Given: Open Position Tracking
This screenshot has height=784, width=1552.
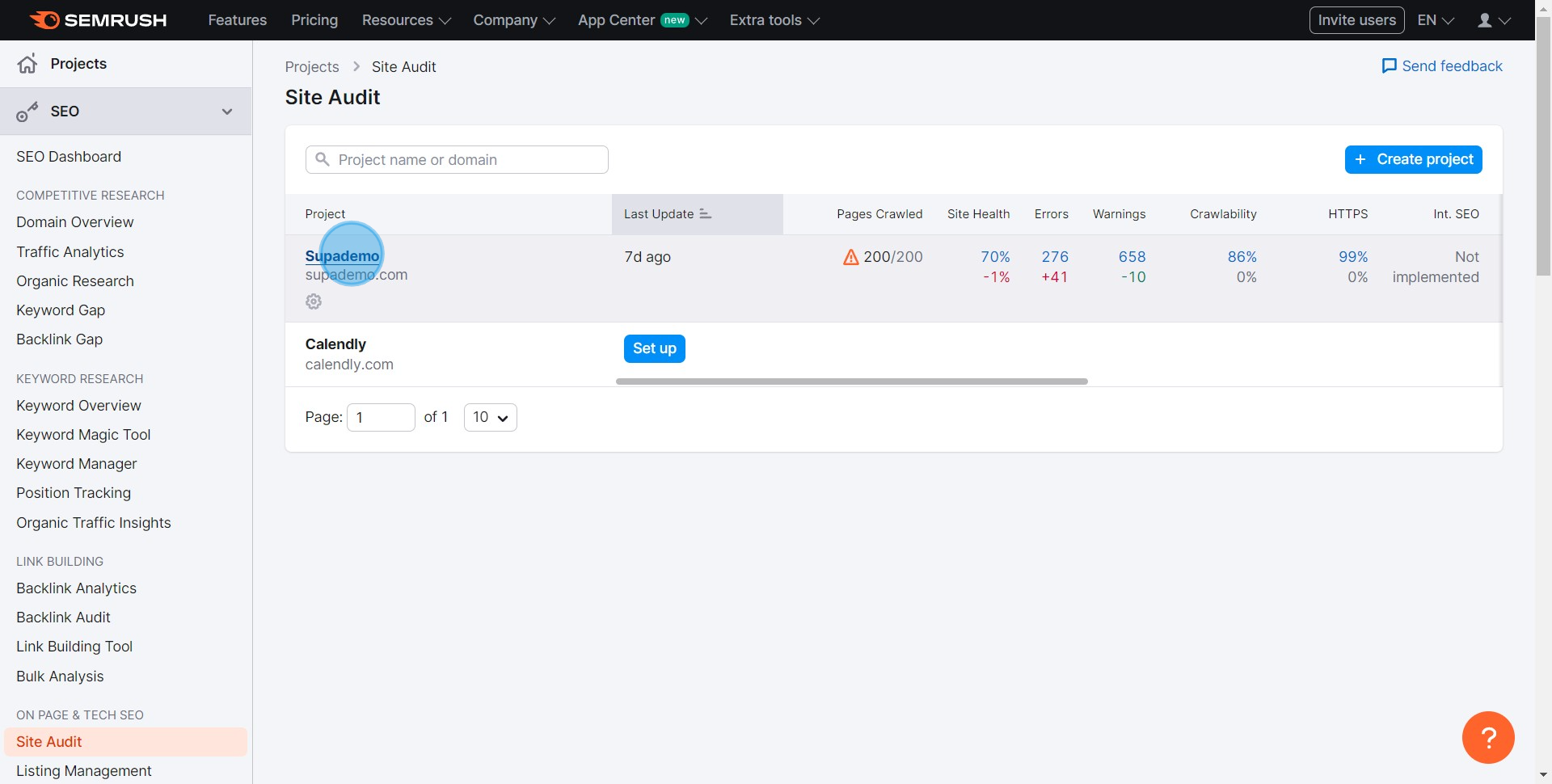Looking at the screenshot, I should point(74,493).
